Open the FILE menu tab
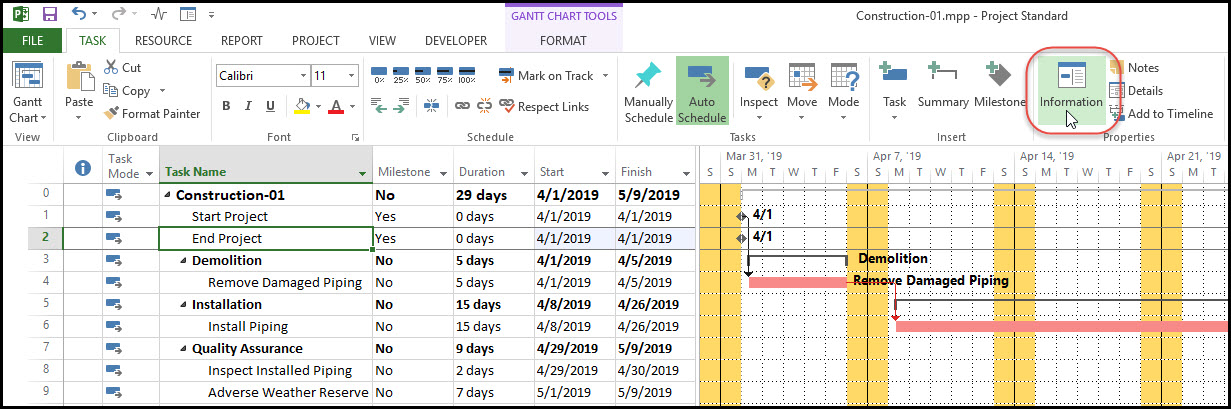1231x409 pixels. coord(32,41)
